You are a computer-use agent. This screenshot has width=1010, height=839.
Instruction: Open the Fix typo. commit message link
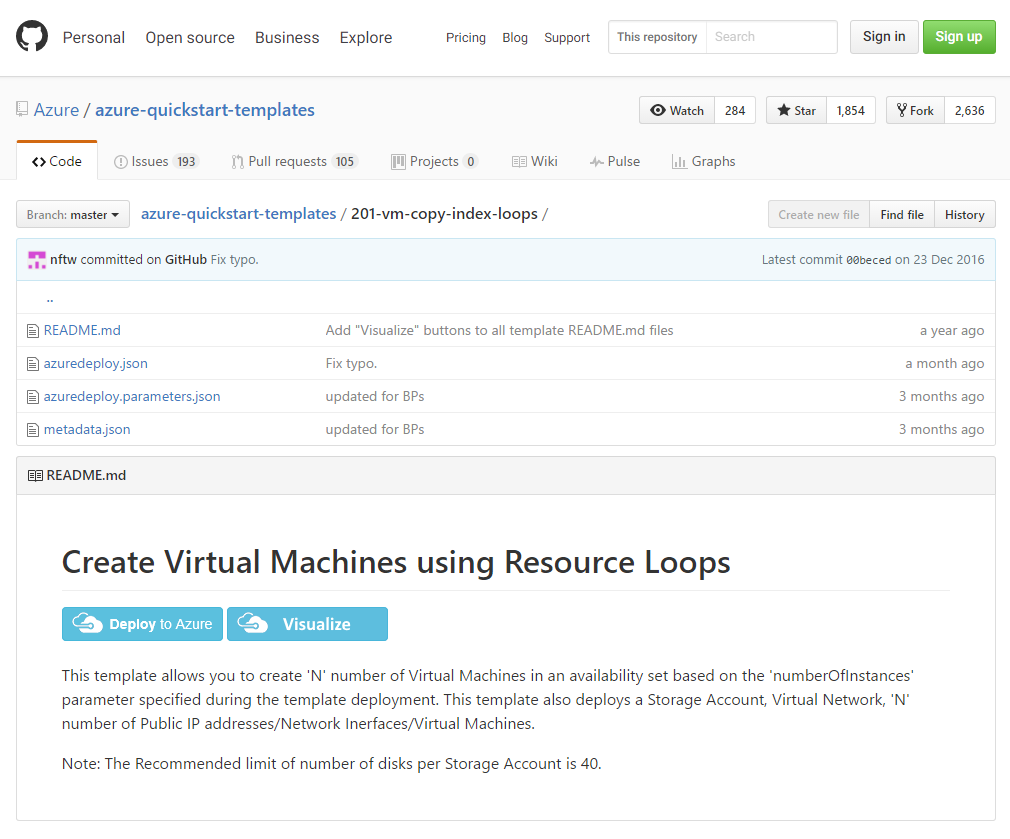coord(234,259)
